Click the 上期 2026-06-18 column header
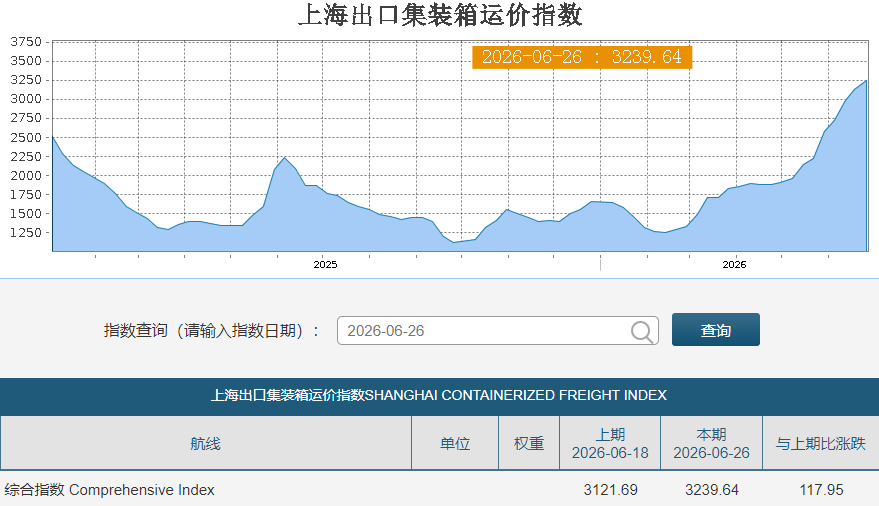 pyautogui.click(x=610, y=443)
